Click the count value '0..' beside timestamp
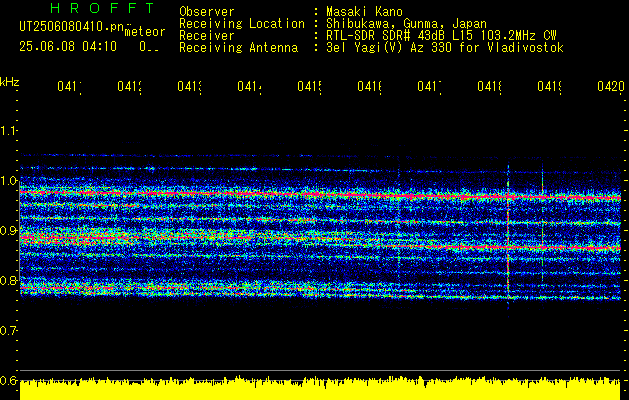 click(149, 47)
